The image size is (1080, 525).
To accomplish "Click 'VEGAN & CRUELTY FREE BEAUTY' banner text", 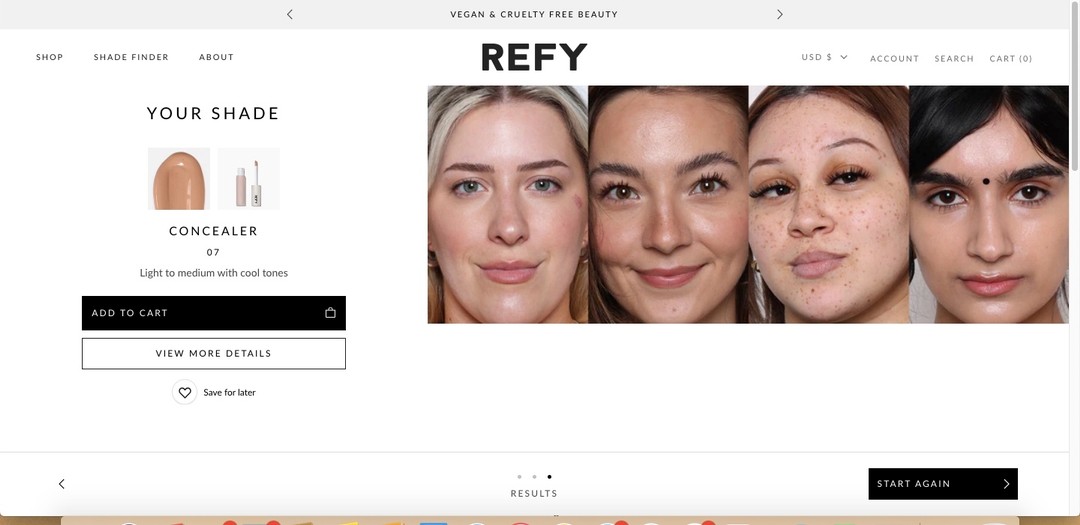I will pyautogui.click(x=534, y=14).
